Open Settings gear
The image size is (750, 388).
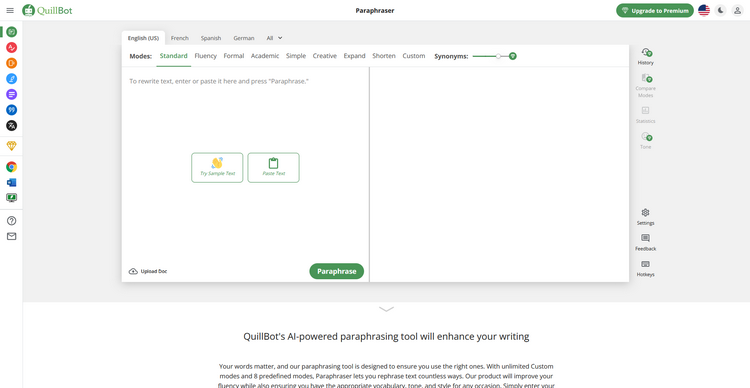[645, 217]
